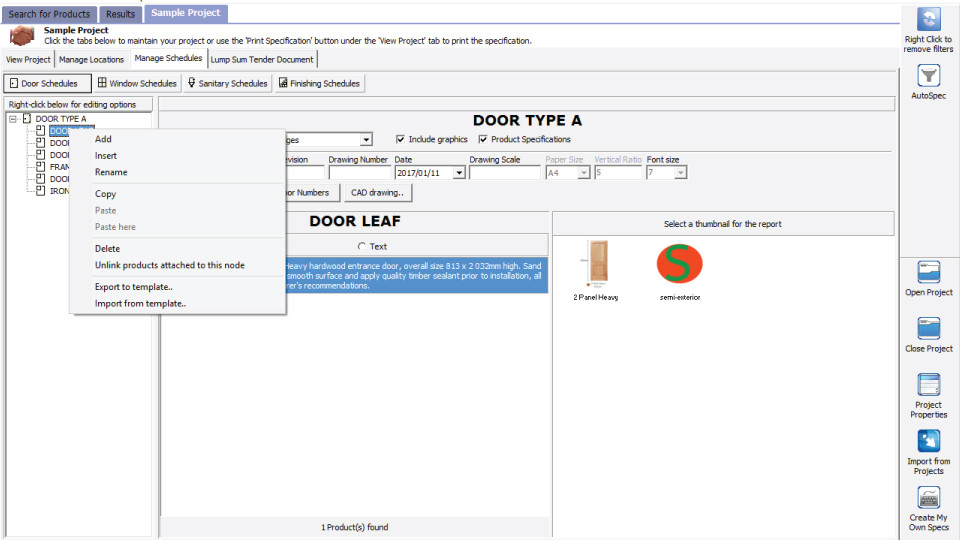Viewport: 960px width, 540px height.
Task: Click the '1 Product(s) found' status text
Action: tap(354, 527)
